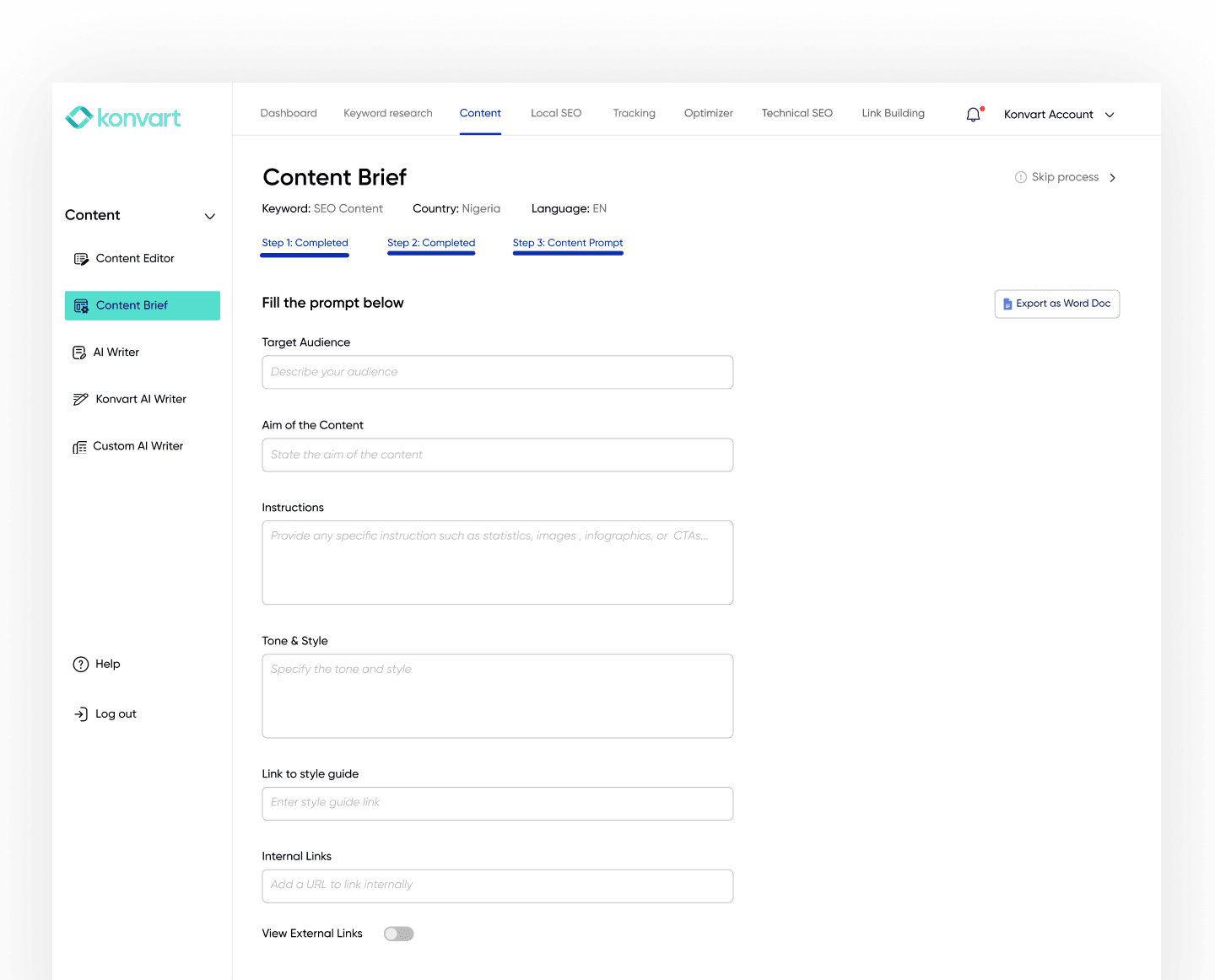The image size is (1215, 980).
Task: Open notifications bell icon
Action: pos(974,115)
